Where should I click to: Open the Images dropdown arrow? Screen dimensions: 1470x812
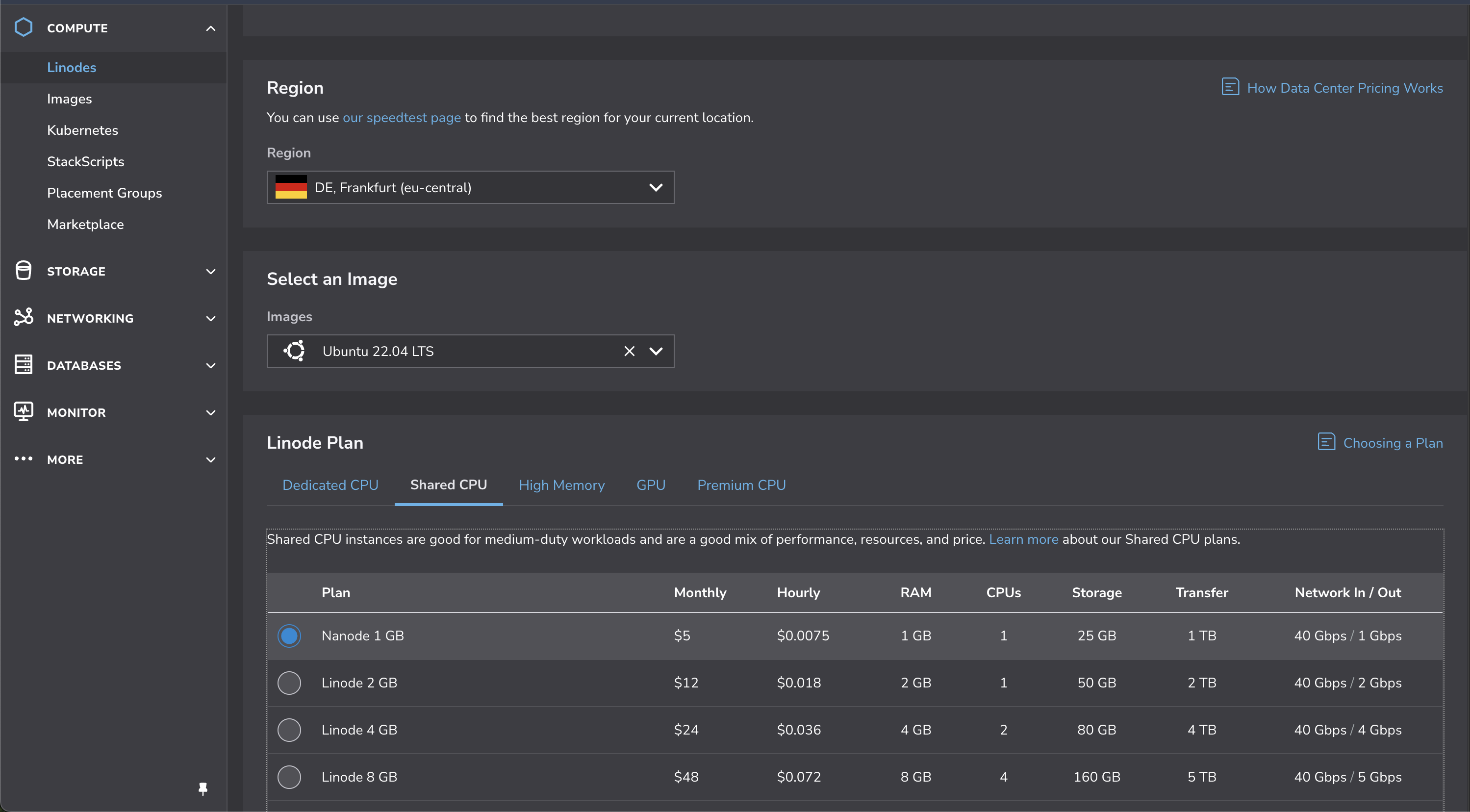(x=656, y=351)
